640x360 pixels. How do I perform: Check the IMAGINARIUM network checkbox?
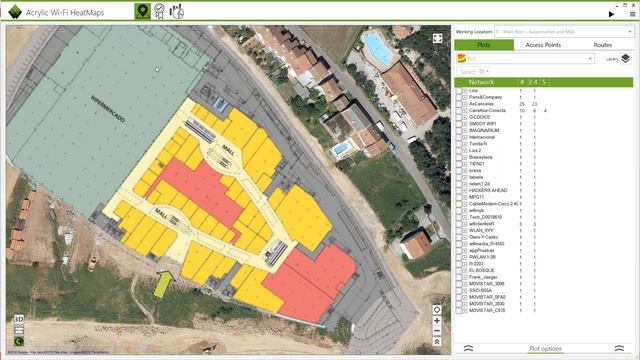pyautogui.click(x=459, y=131)
